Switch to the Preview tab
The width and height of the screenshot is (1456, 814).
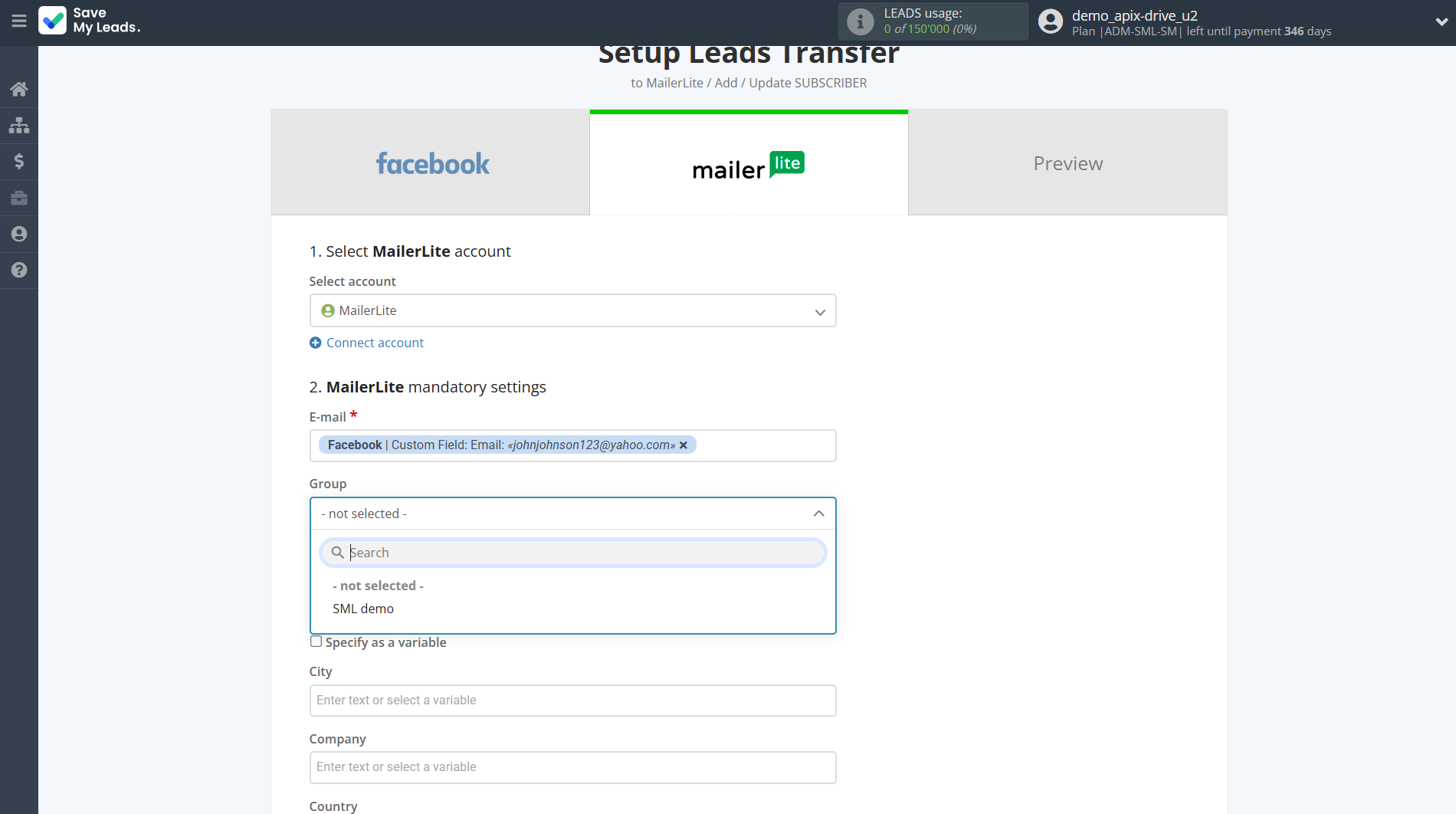pyautogui.click(x=1067, y=163)
